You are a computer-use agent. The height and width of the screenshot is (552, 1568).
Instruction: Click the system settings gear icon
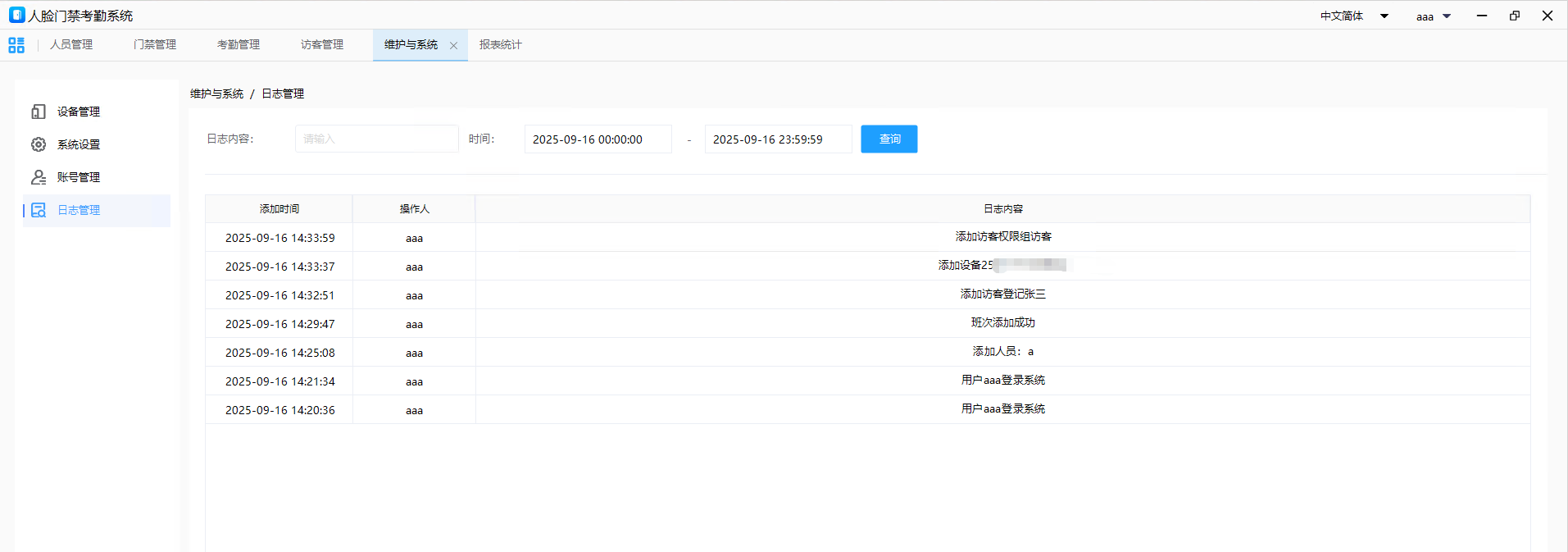point(39,144)
